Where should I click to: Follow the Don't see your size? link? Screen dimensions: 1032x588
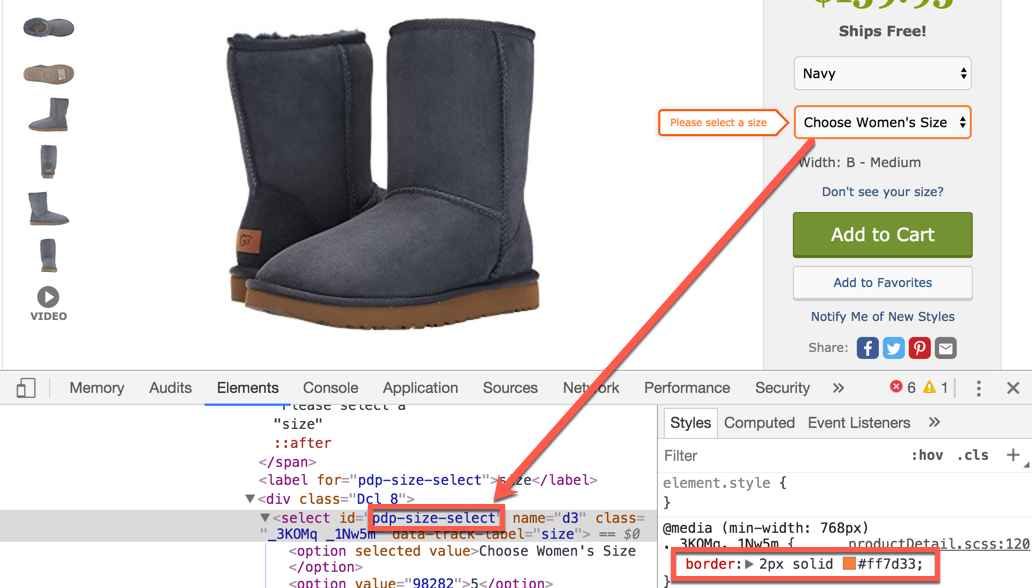pyautogui.click(x=882, y=192)
